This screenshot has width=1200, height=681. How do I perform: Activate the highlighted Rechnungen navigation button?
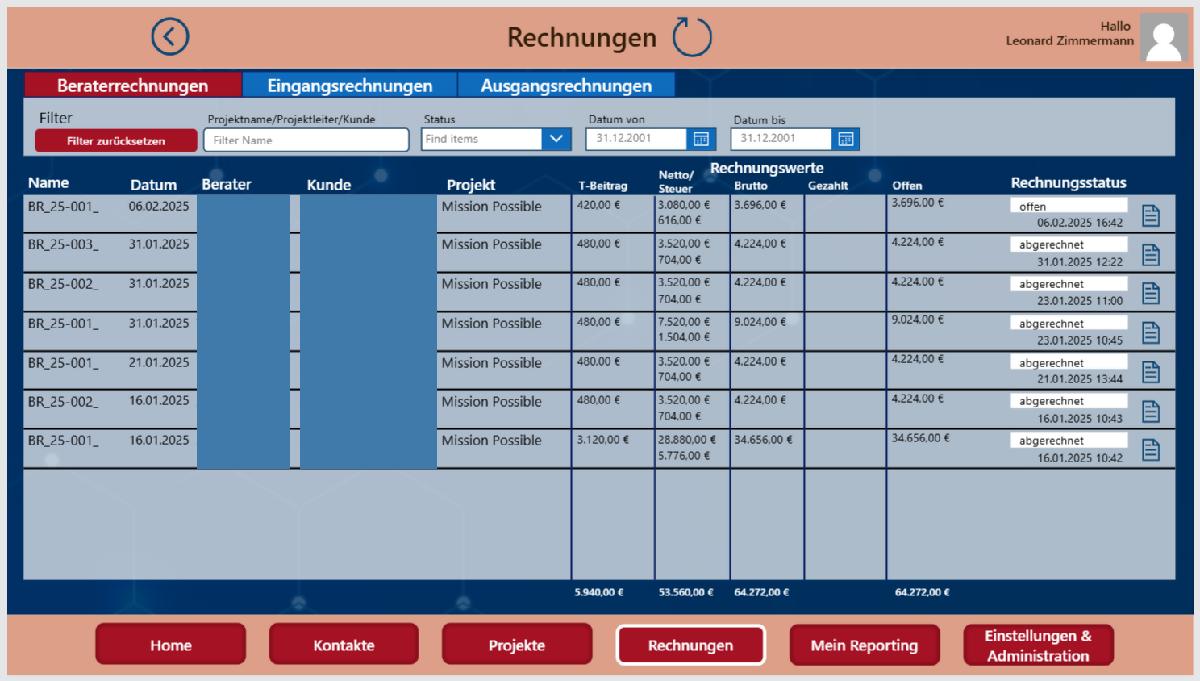click(691, 644)
